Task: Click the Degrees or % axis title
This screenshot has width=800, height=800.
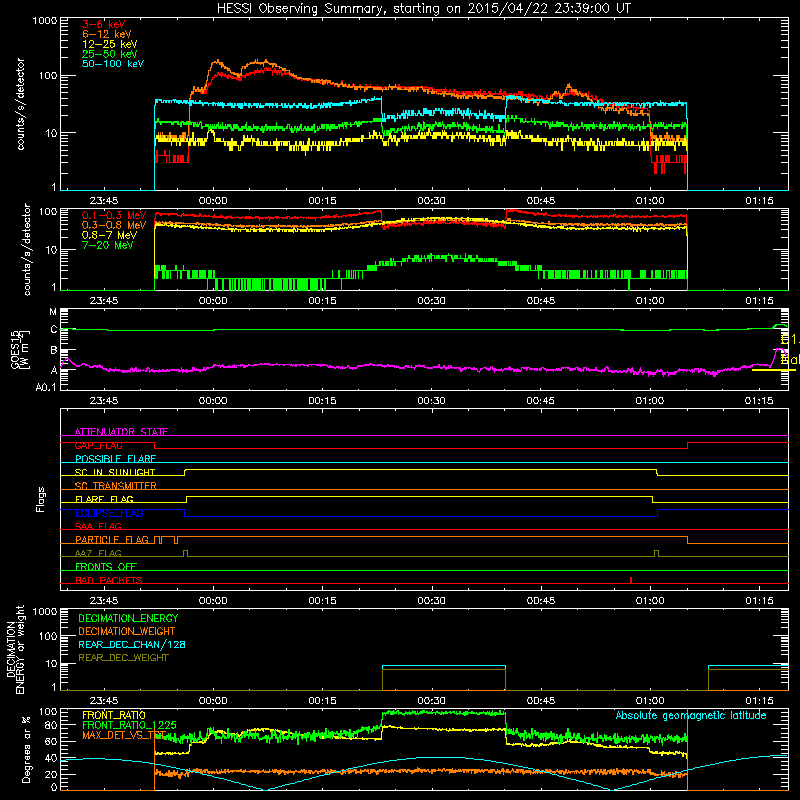Action: coord(26,749)
